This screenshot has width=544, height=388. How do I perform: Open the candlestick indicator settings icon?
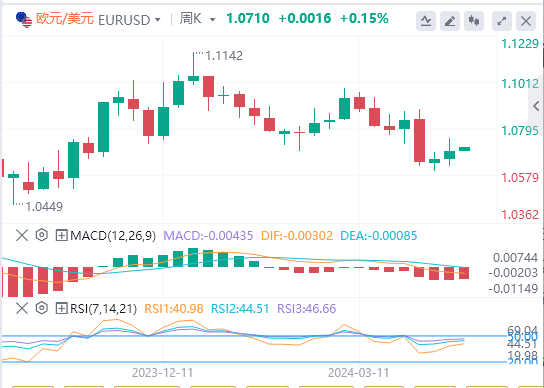click(474, 21)
